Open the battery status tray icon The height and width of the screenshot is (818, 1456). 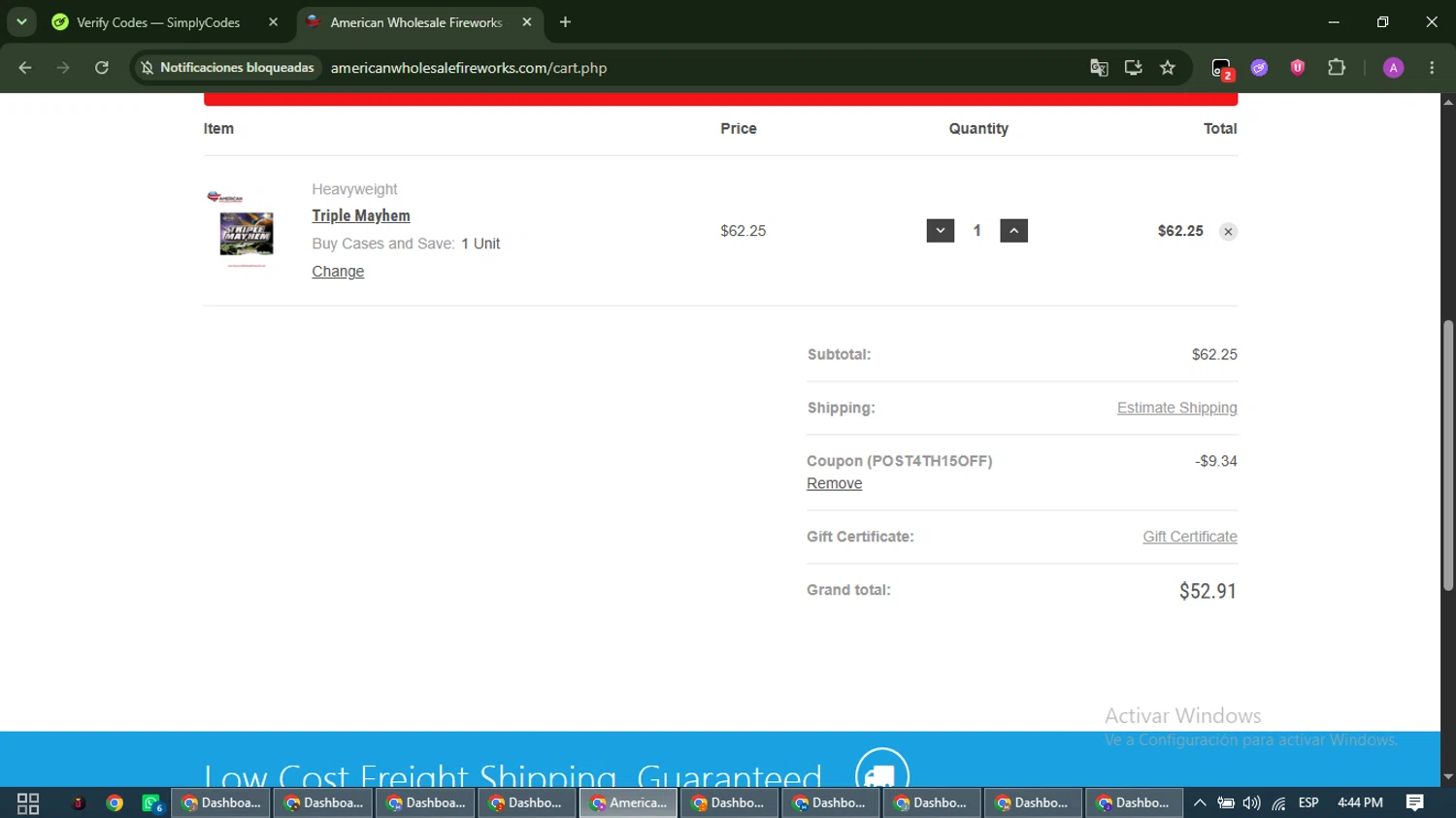pyautogui.click(x=1226, y=803)
